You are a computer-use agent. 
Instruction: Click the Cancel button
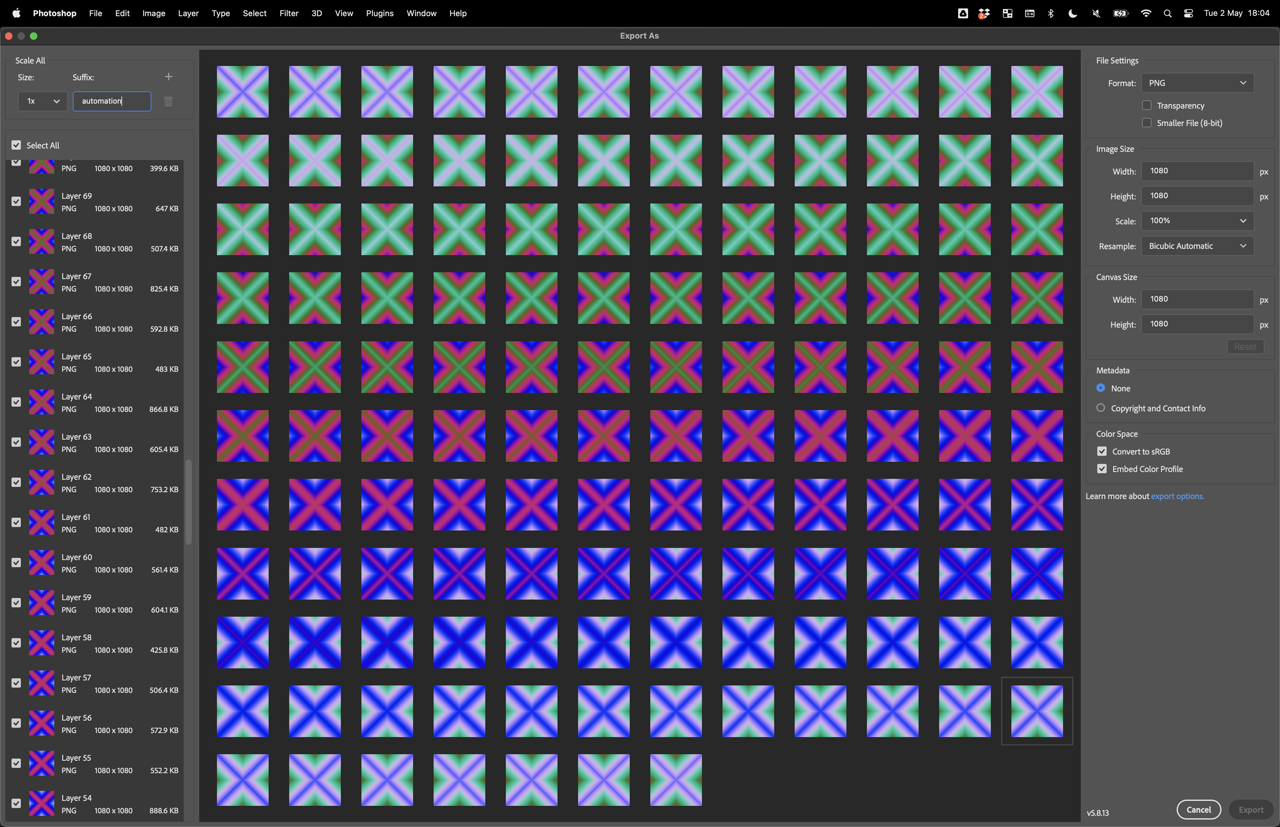(x=1198, y=810)
